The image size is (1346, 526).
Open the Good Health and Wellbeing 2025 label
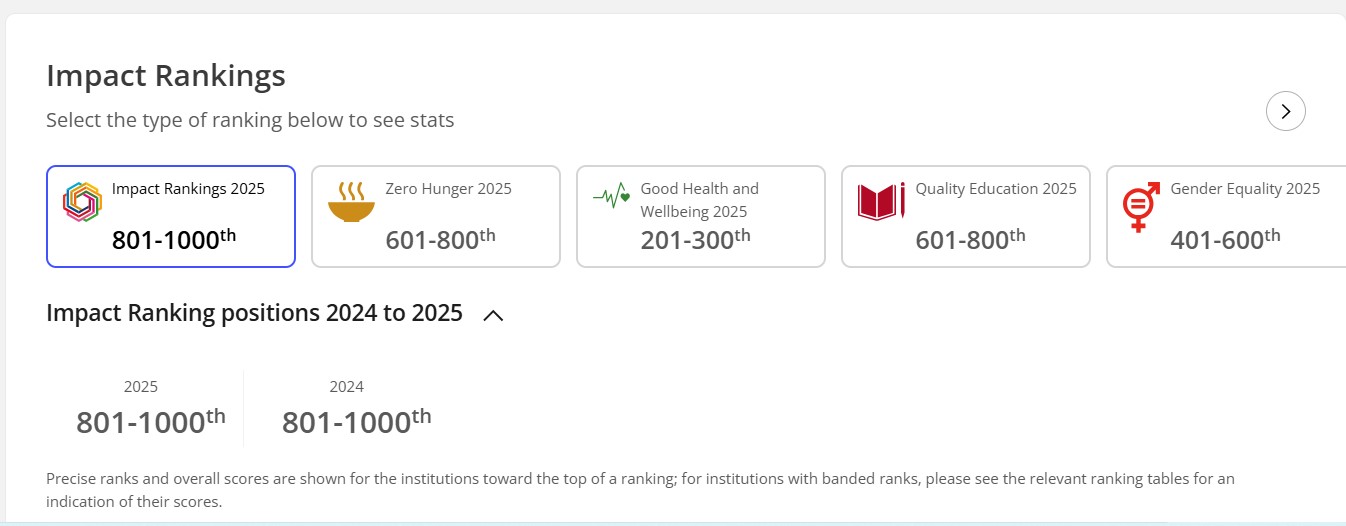tap(699, 200)
